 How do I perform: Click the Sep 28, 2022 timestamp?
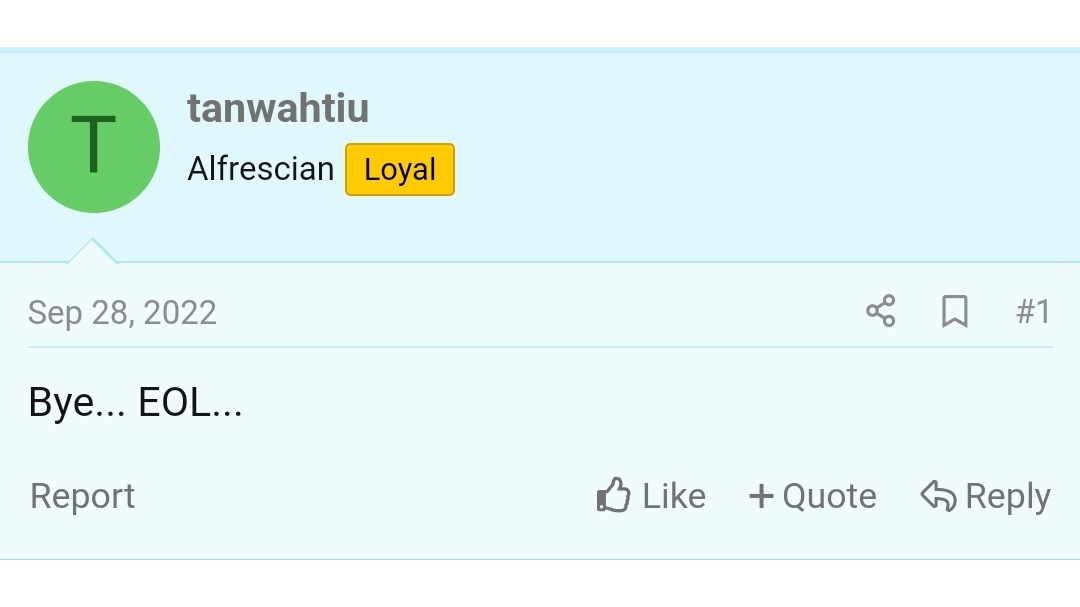(x=122, y=313)
